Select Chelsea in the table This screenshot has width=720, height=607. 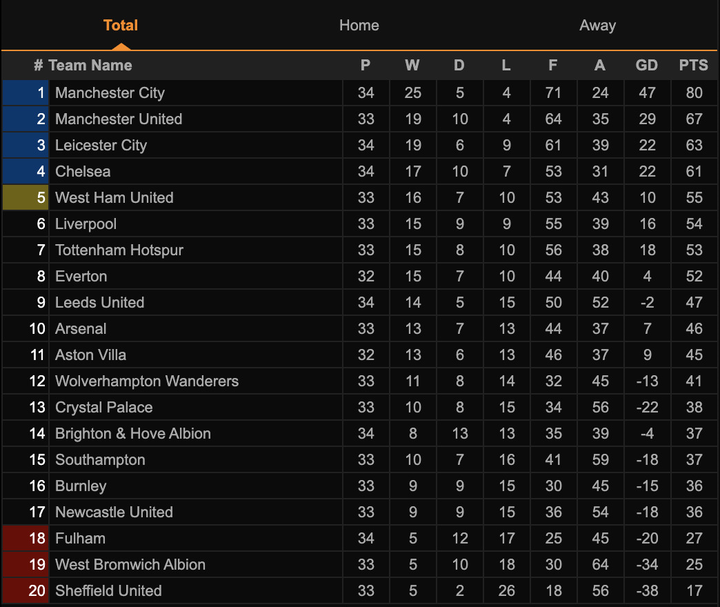(x=83, y=172)
